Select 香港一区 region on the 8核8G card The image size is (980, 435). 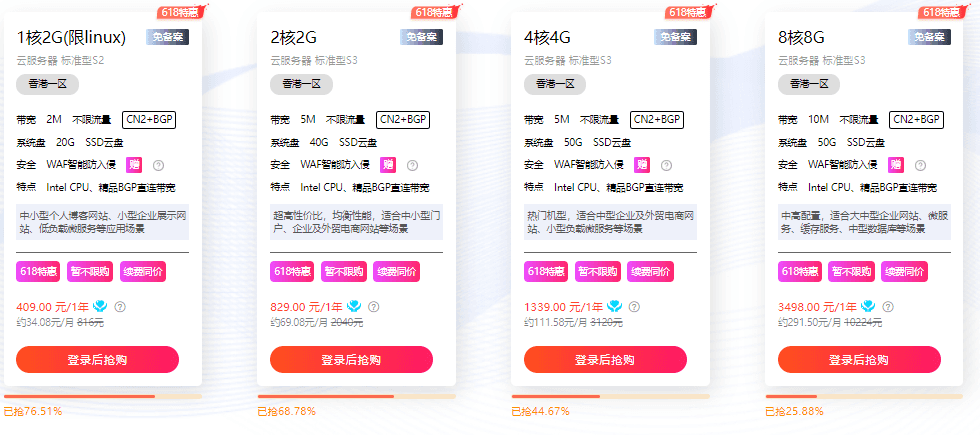809,84
